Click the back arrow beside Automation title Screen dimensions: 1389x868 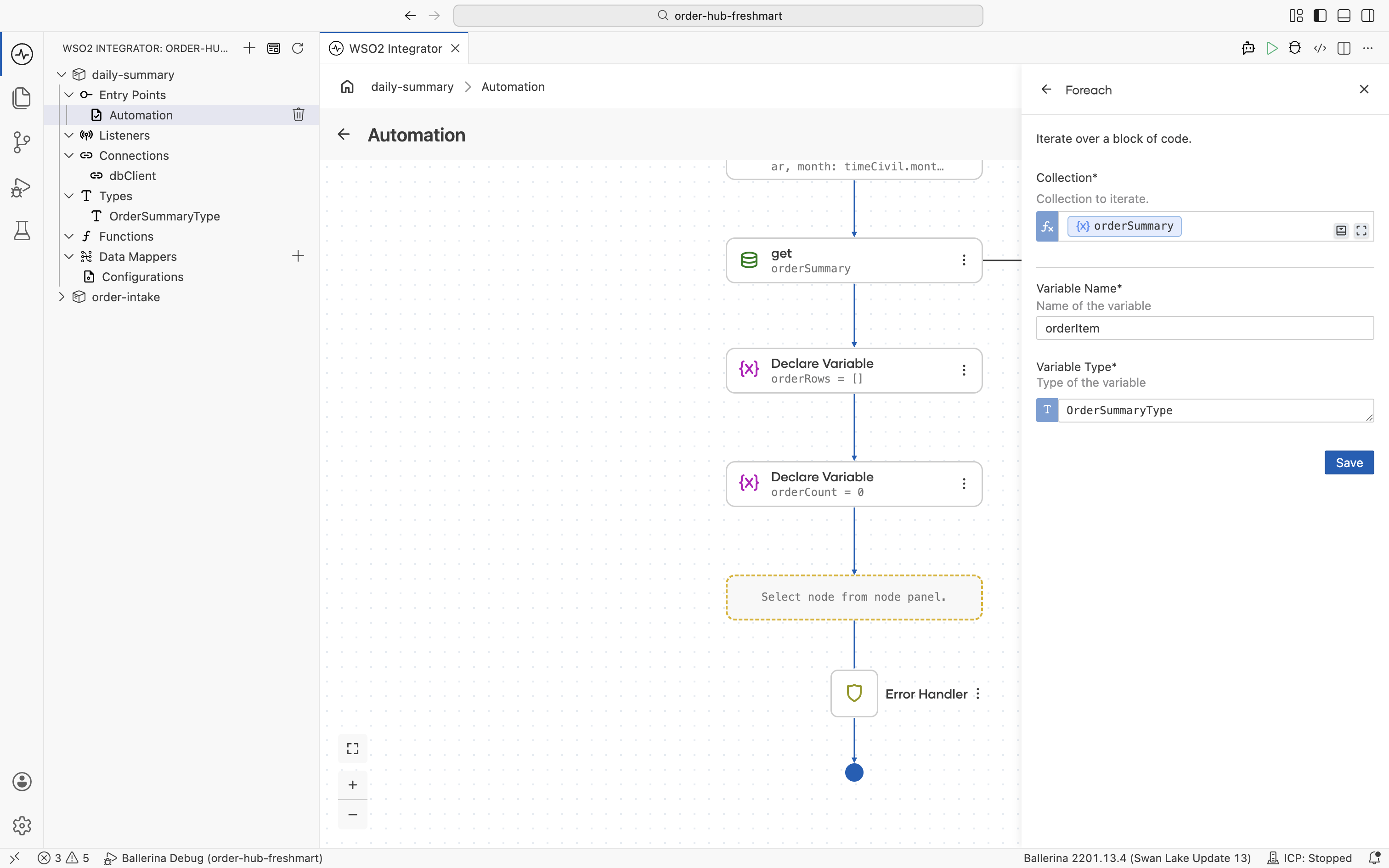coord(343,134)
